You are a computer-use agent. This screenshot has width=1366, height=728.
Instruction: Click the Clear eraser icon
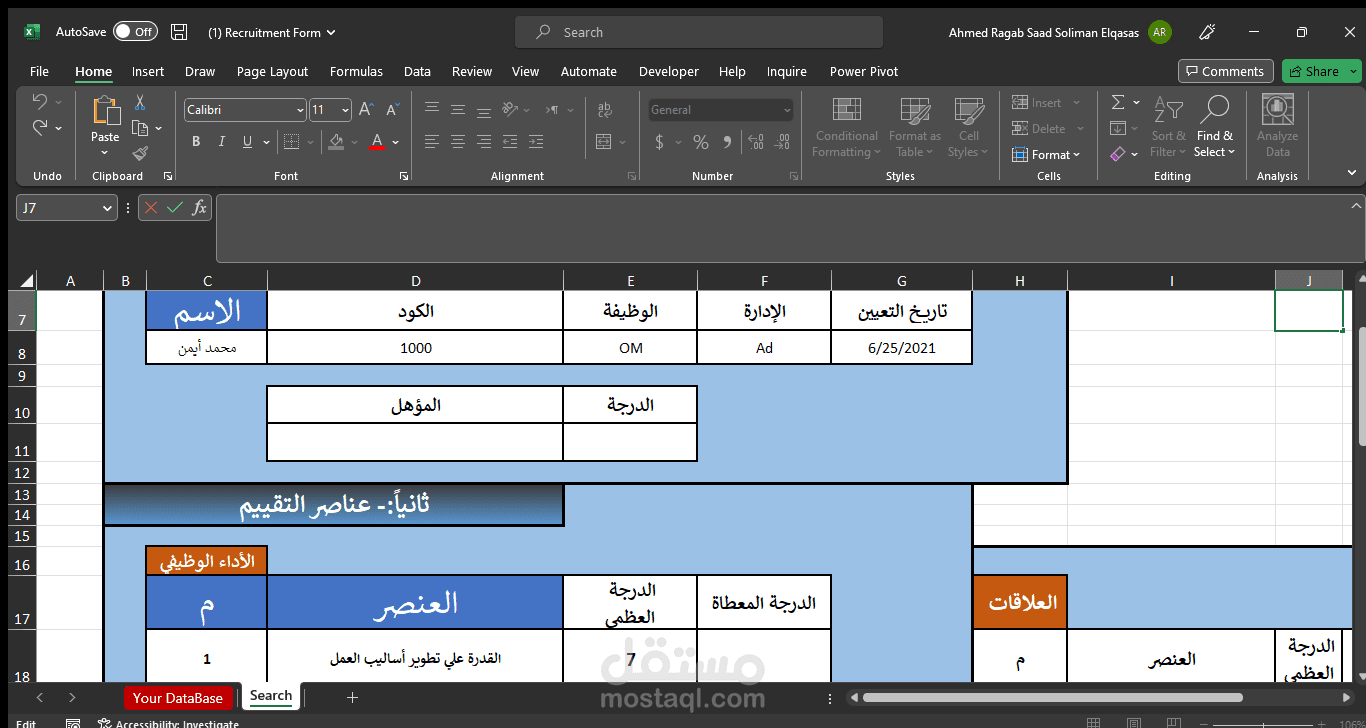tap(1118, 154)
